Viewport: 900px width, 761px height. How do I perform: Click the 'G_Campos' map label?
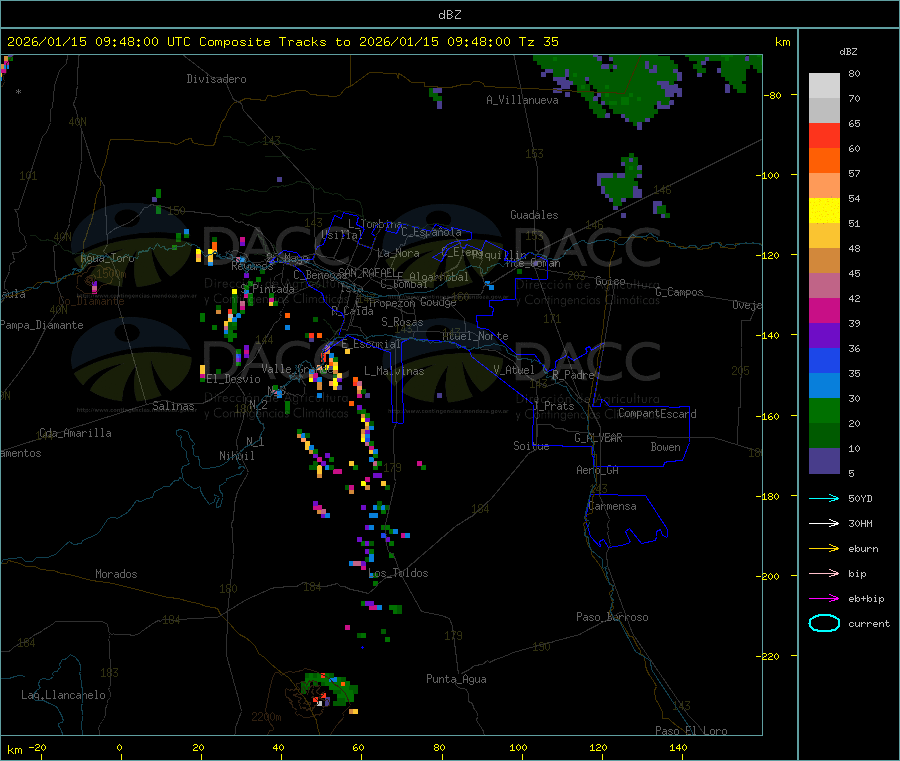(679, 292)
